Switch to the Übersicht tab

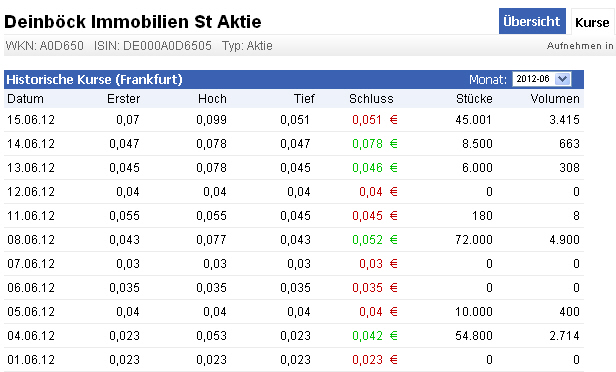coord(532,21)
